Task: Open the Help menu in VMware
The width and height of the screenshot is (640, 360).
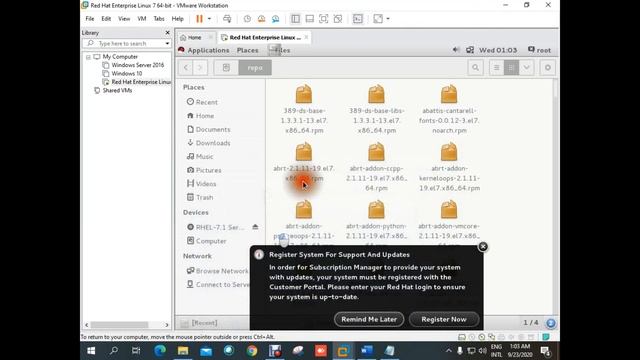Action: coord(178,19)
